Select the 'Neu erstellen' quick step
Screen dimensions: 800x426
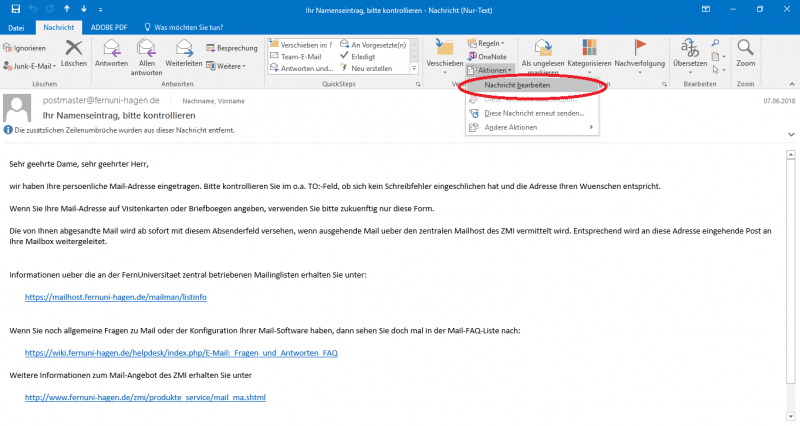point(366,68)
